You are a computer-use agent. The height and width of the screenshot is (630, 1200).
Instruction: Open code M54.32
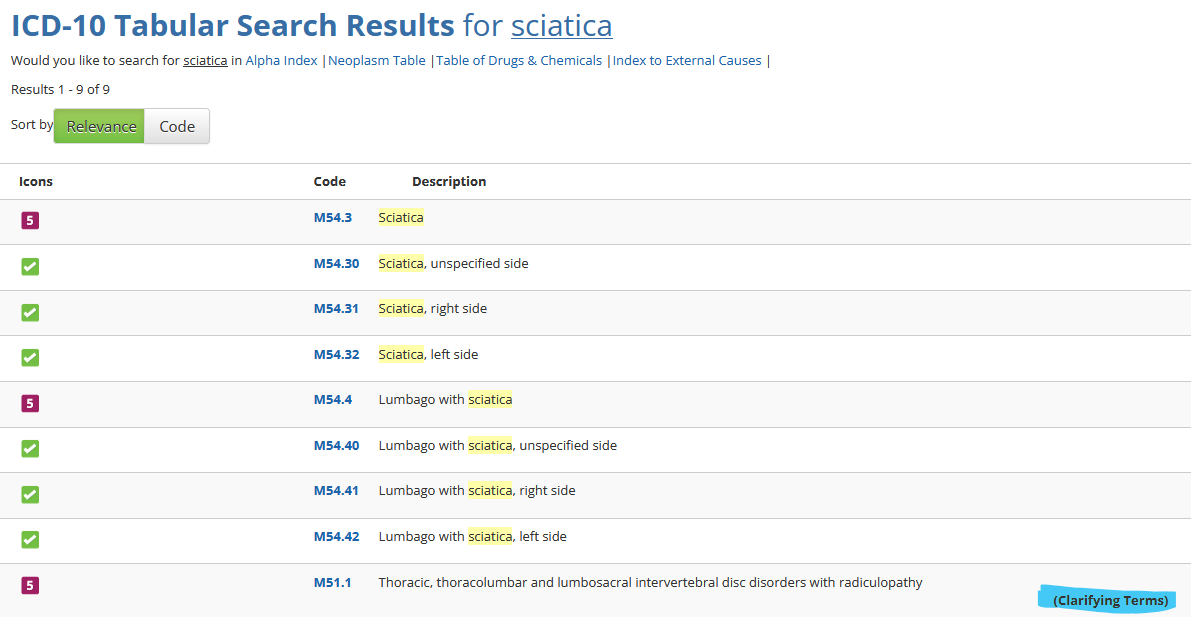click(x=336, y=355)
